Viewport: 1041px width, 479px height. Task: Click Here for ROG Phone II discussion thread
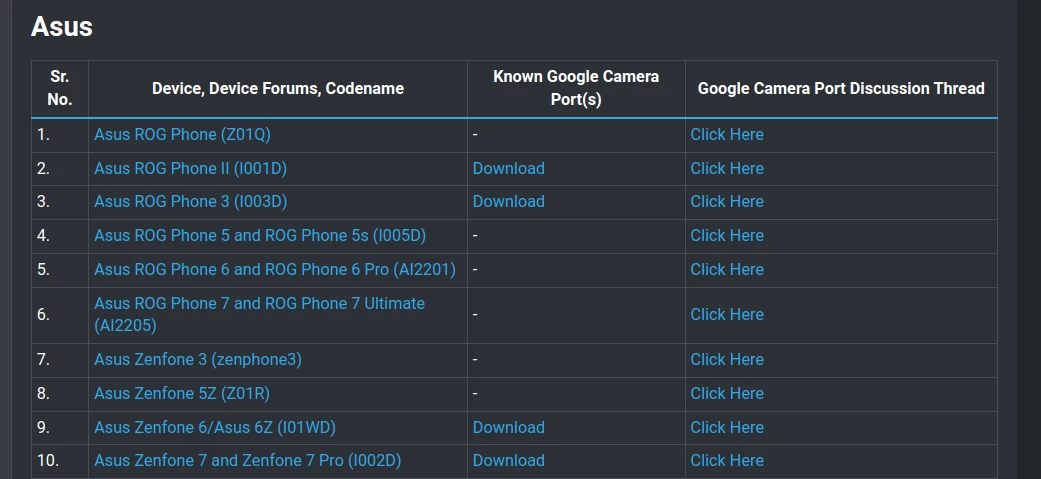click(726, 168)
